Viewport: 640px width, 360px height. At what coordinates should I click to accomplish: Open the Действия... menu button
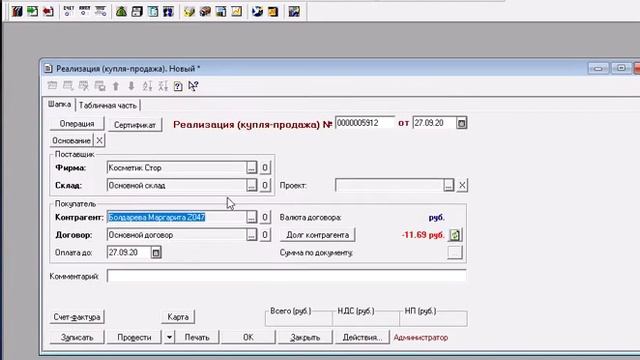pos(362,338)
